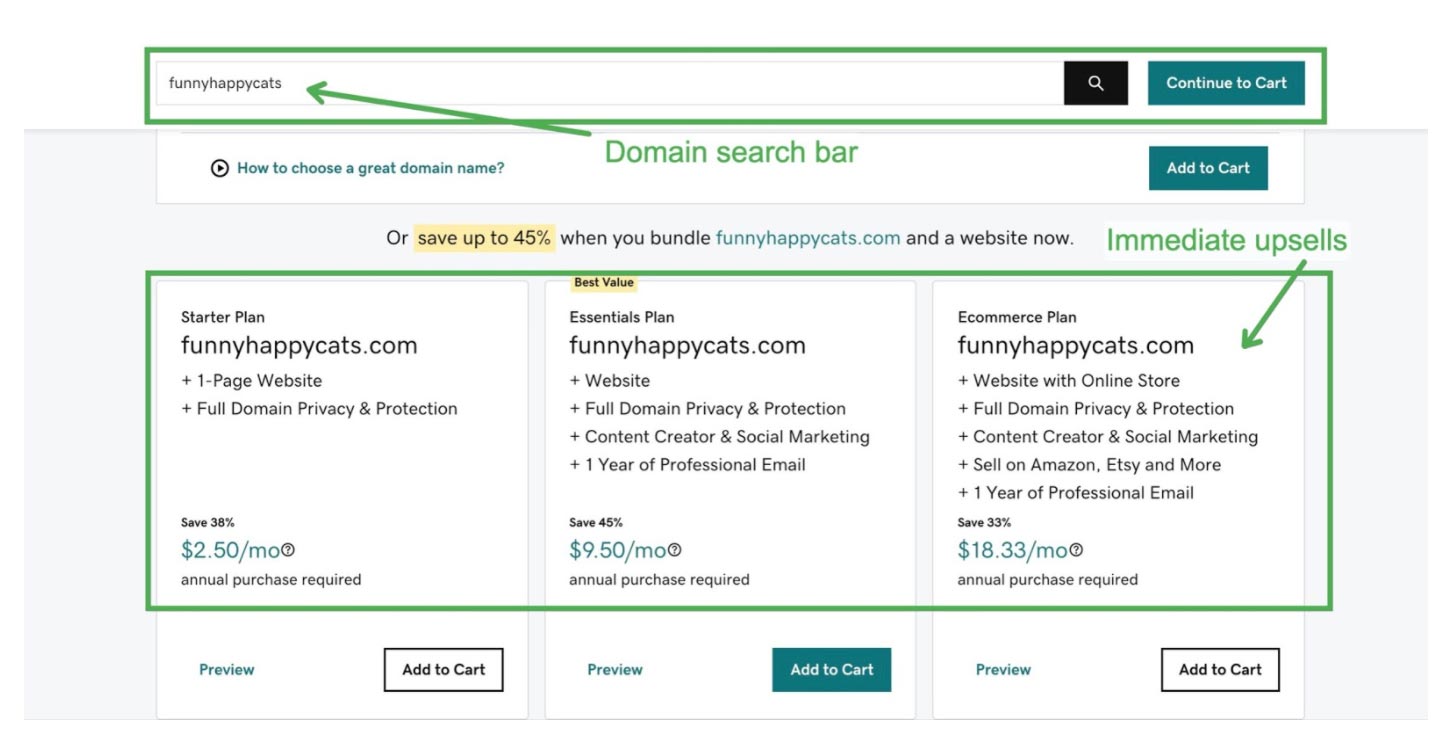The image size is (1442, 738).
Task: Click the 'Save 38%' label
Action: point(208,523)
